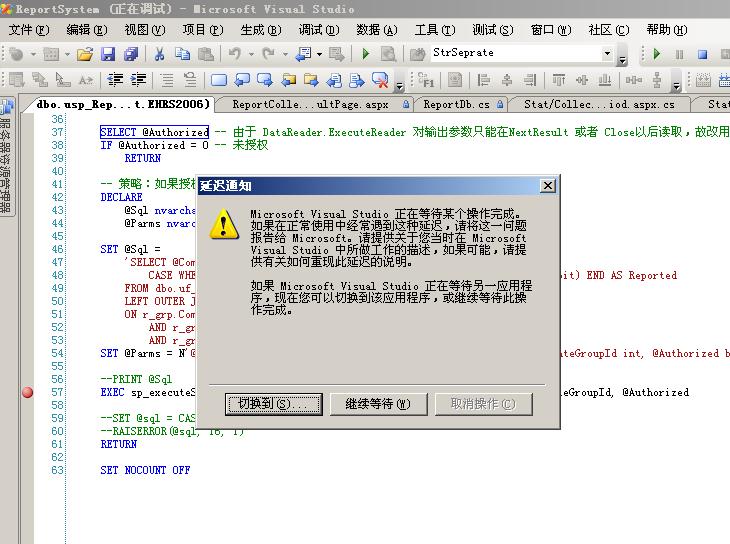Click SET NOCOUNT OFF on line 63
Viewport: 730px width, 544px height.
coord(145,470)
